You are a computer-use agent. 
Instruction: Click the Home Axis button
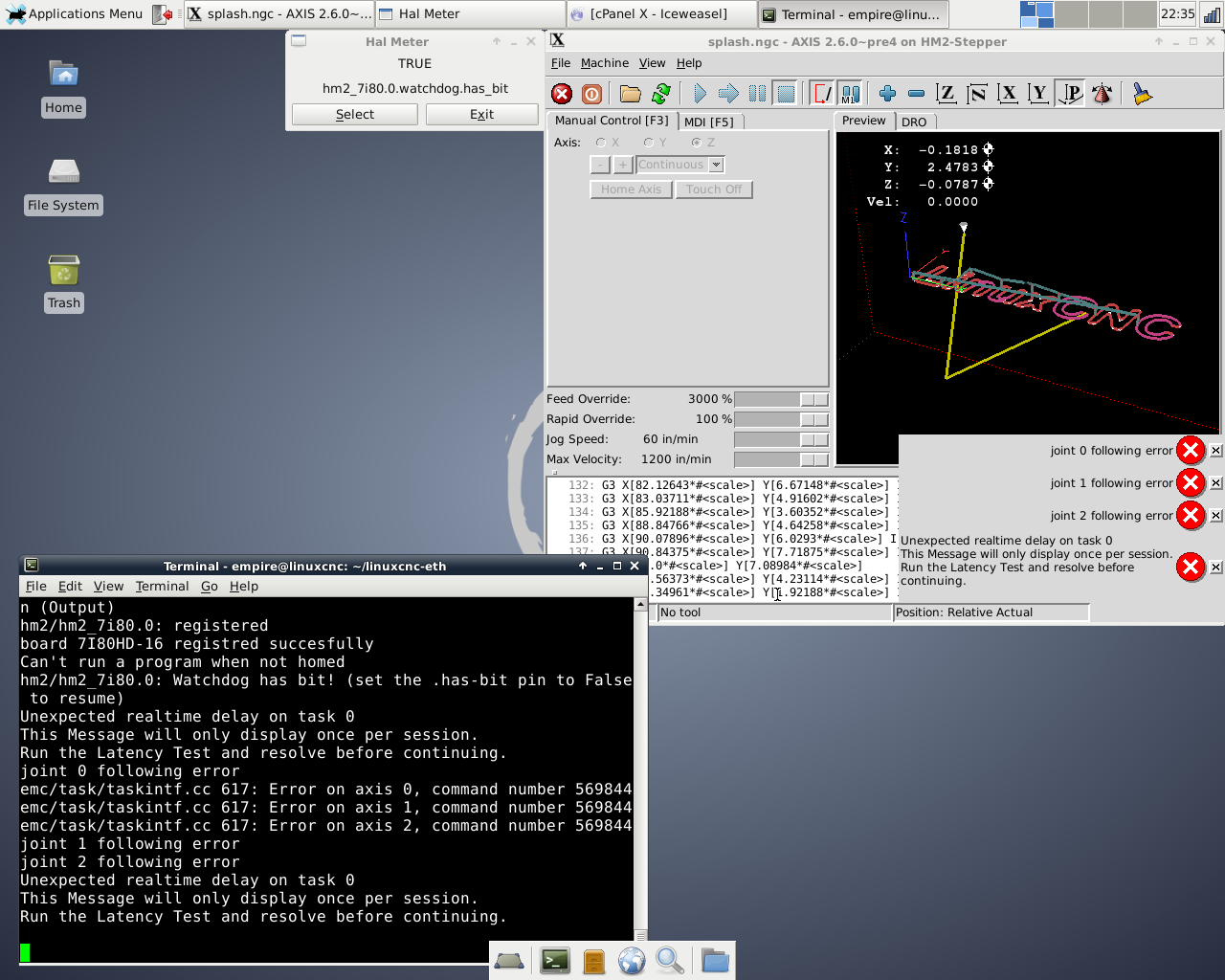coord(631,189)
